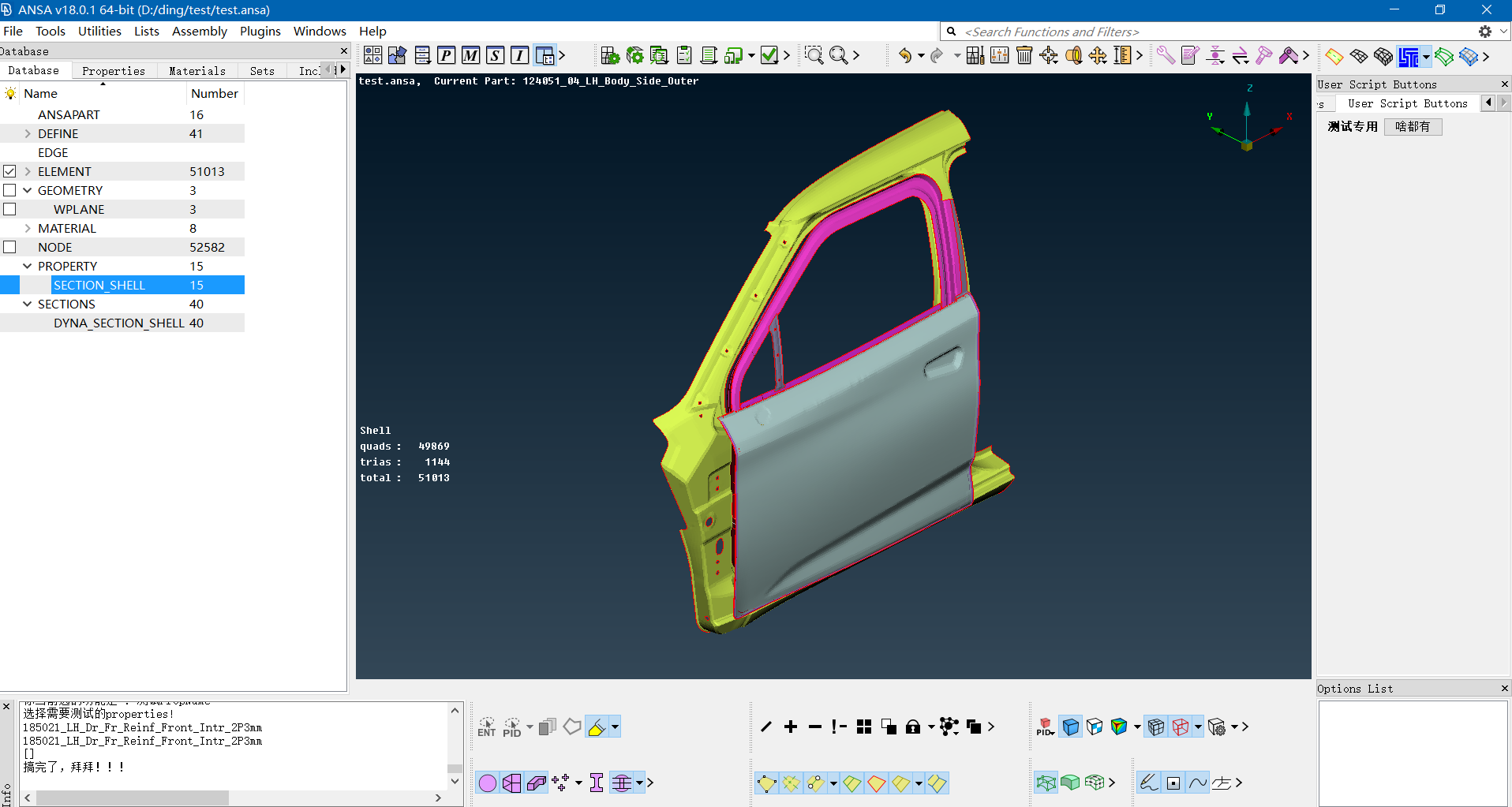The height and width of the screenshot is (807, 1512).
Task: Check the GEOMETRY row checkbox
Action: [9, 190]
